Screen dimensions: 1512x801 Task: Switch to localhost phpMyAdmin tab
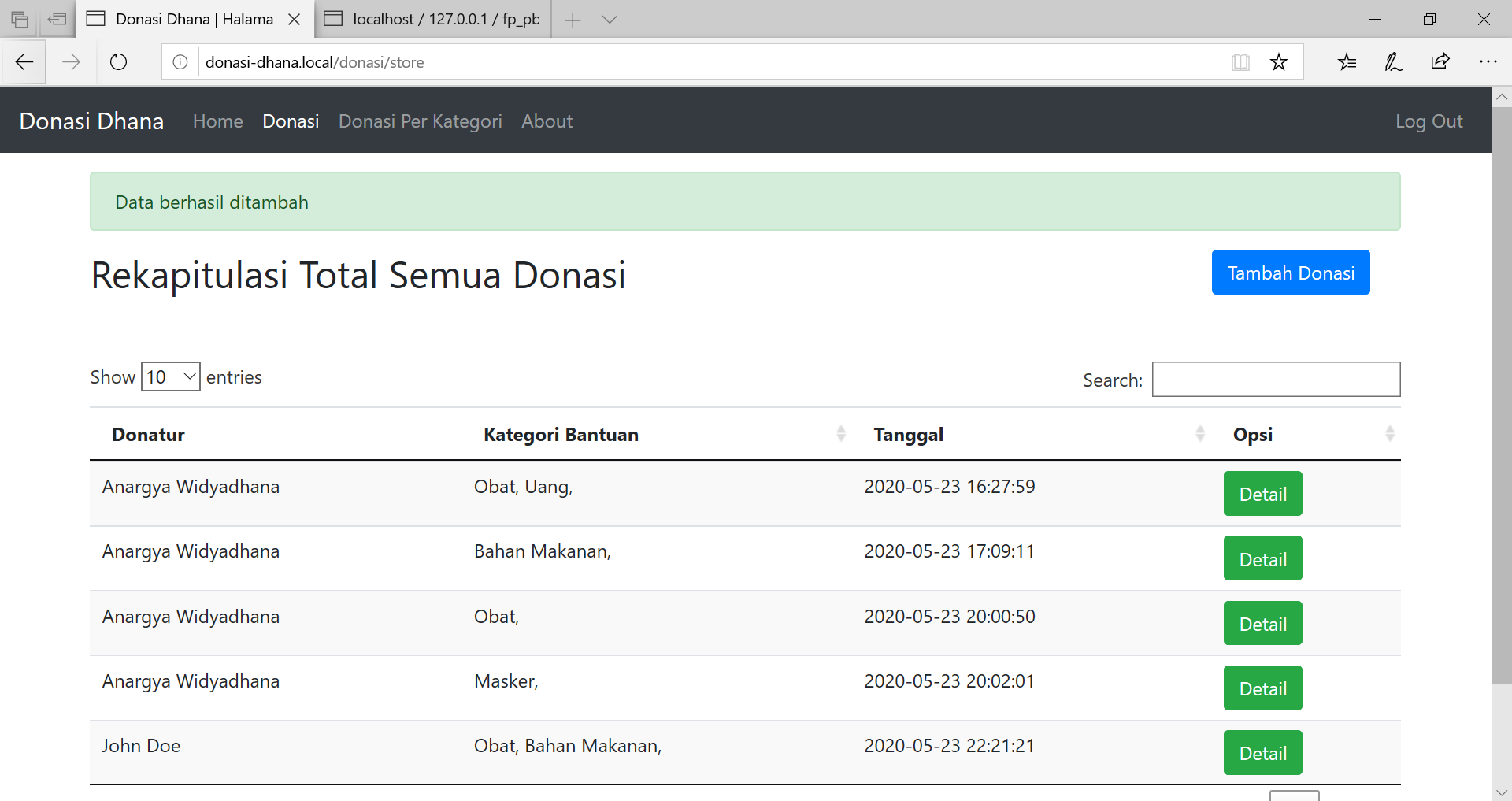(x=432, y=19)
